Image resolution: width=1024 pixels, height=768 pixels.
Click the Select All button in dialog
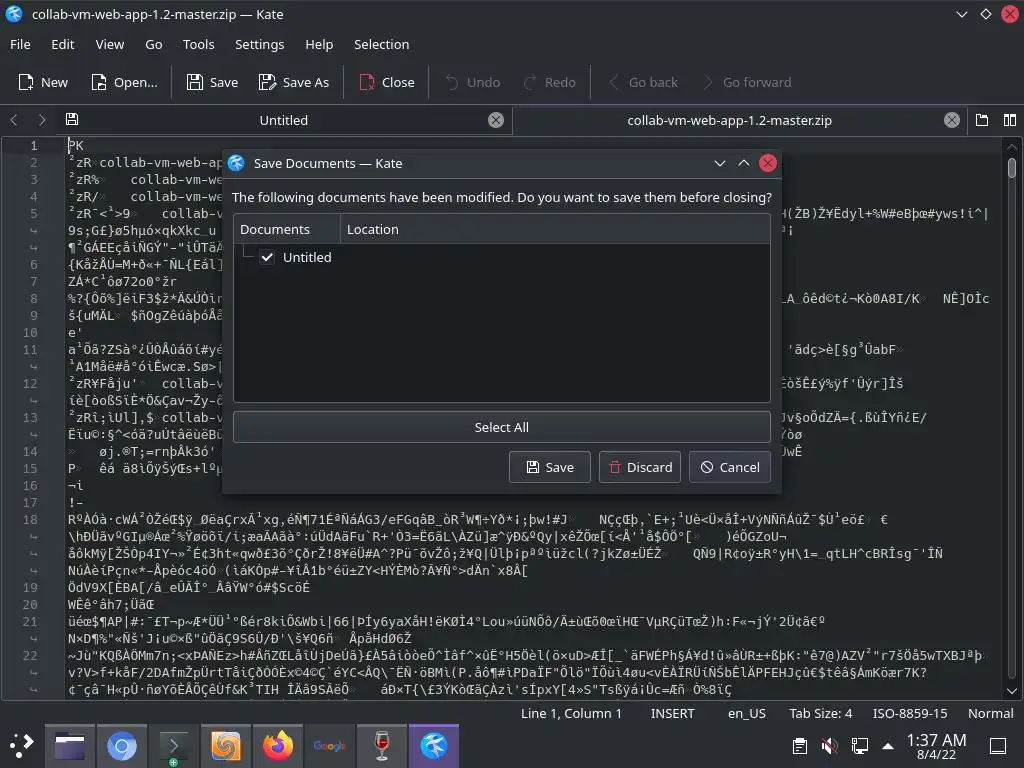tap(502, 427)
